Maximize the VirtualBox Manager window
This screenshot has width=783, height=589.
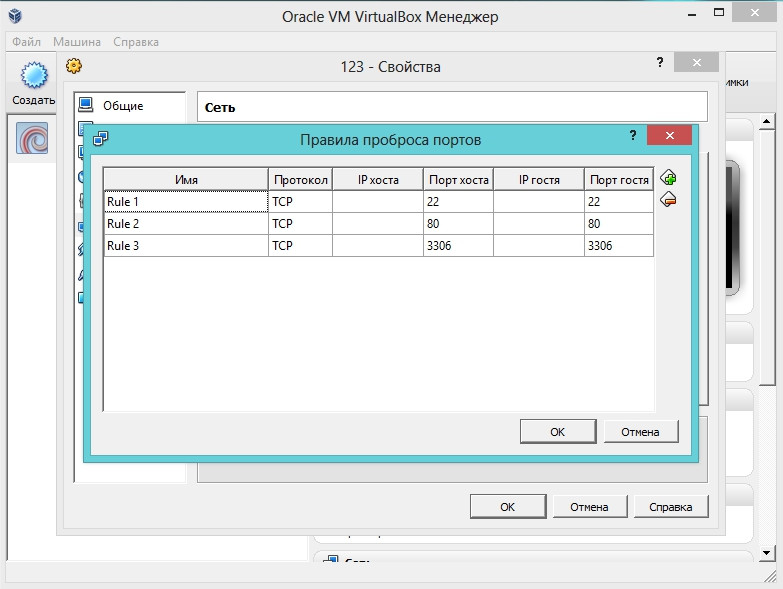pyautogui.click(x=719, y=13)
